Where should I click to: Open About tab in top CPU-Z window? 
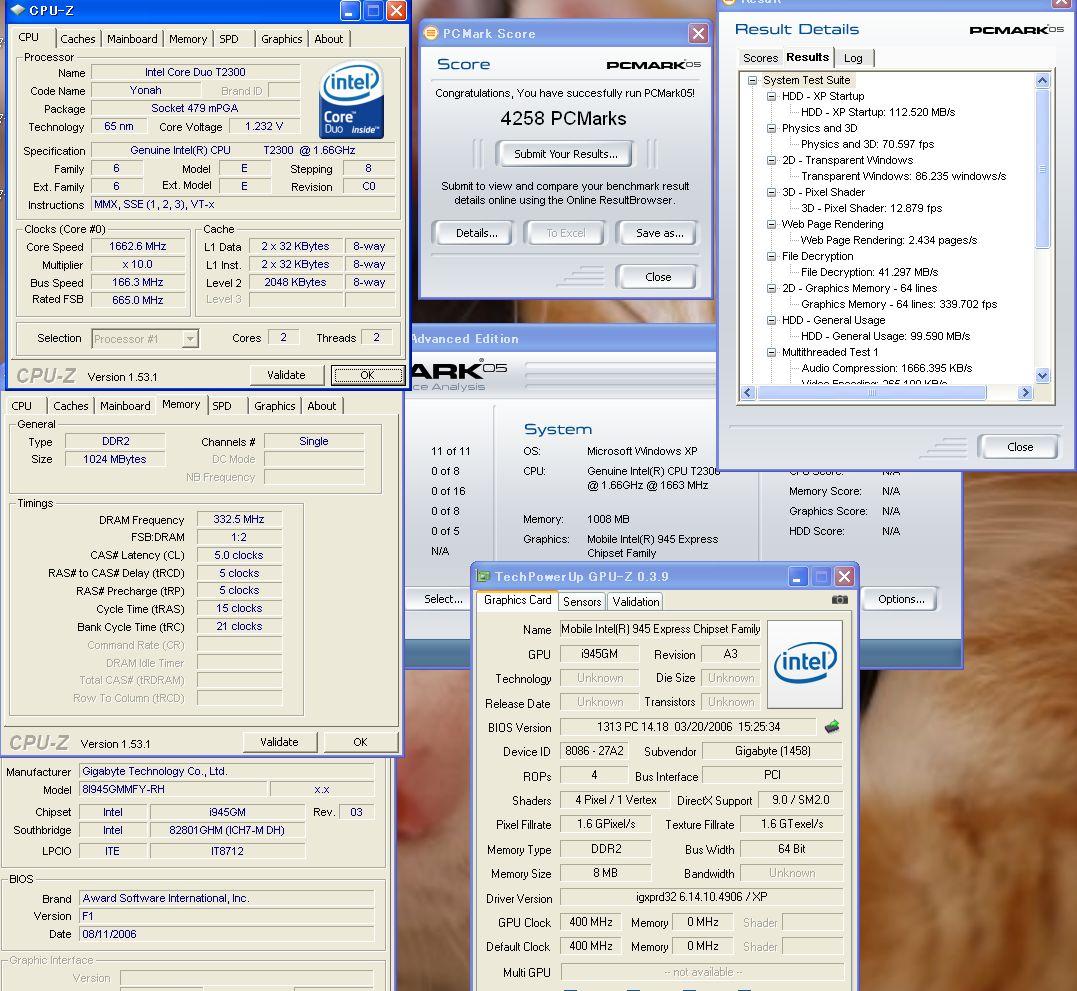pos(328,39)
